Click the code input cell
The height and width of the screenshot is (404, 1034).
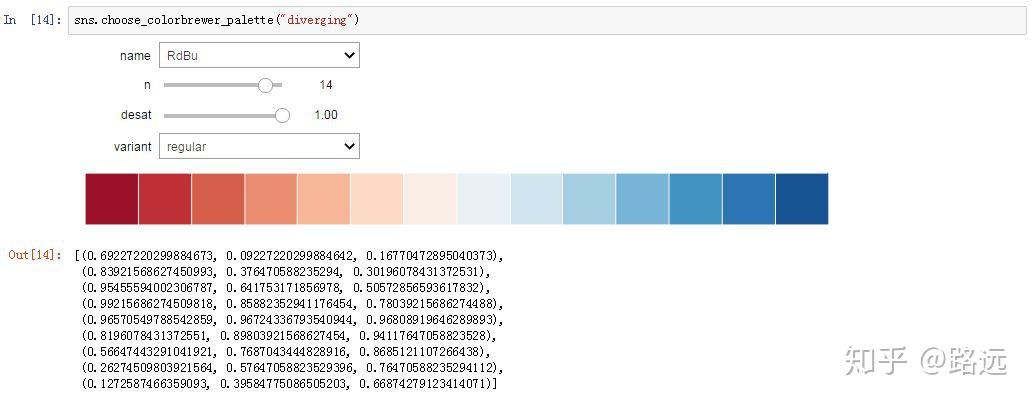coord(540,20)
